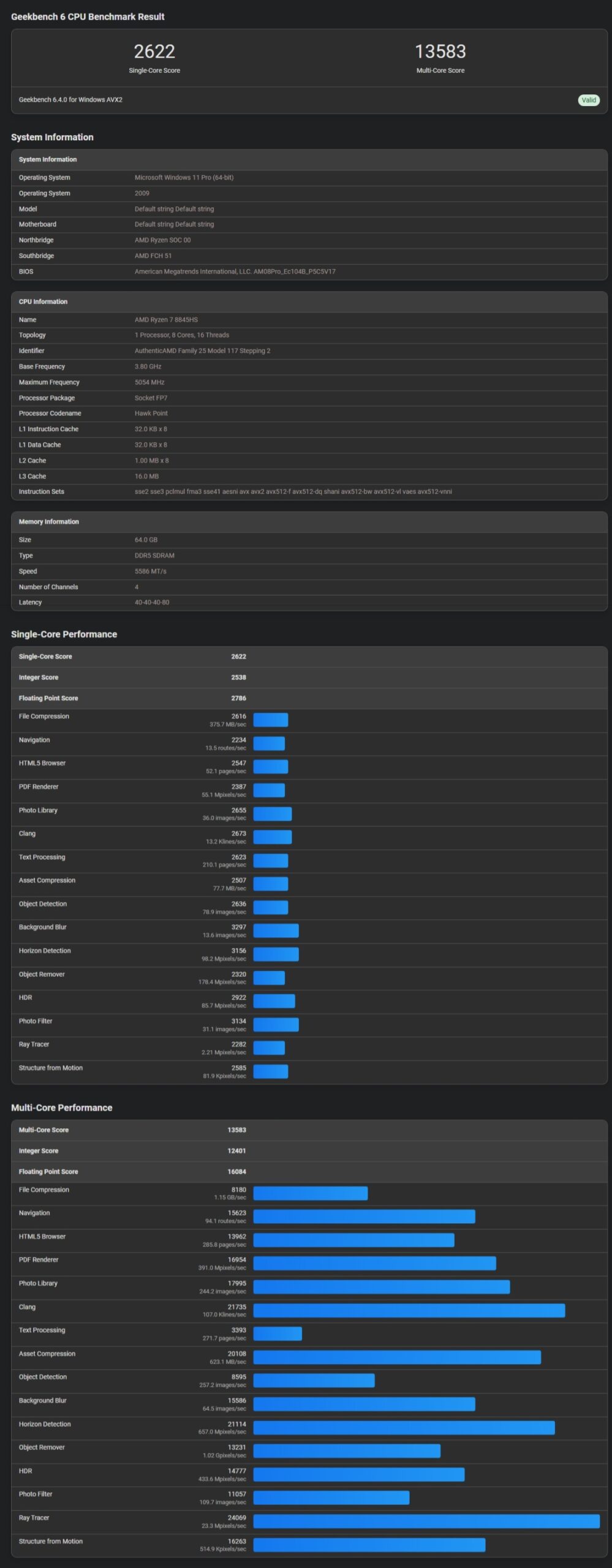This screenshot has width=612, height=1568.
Task: Click the multi-core HDR score 14777
Action: (236, 1471)
